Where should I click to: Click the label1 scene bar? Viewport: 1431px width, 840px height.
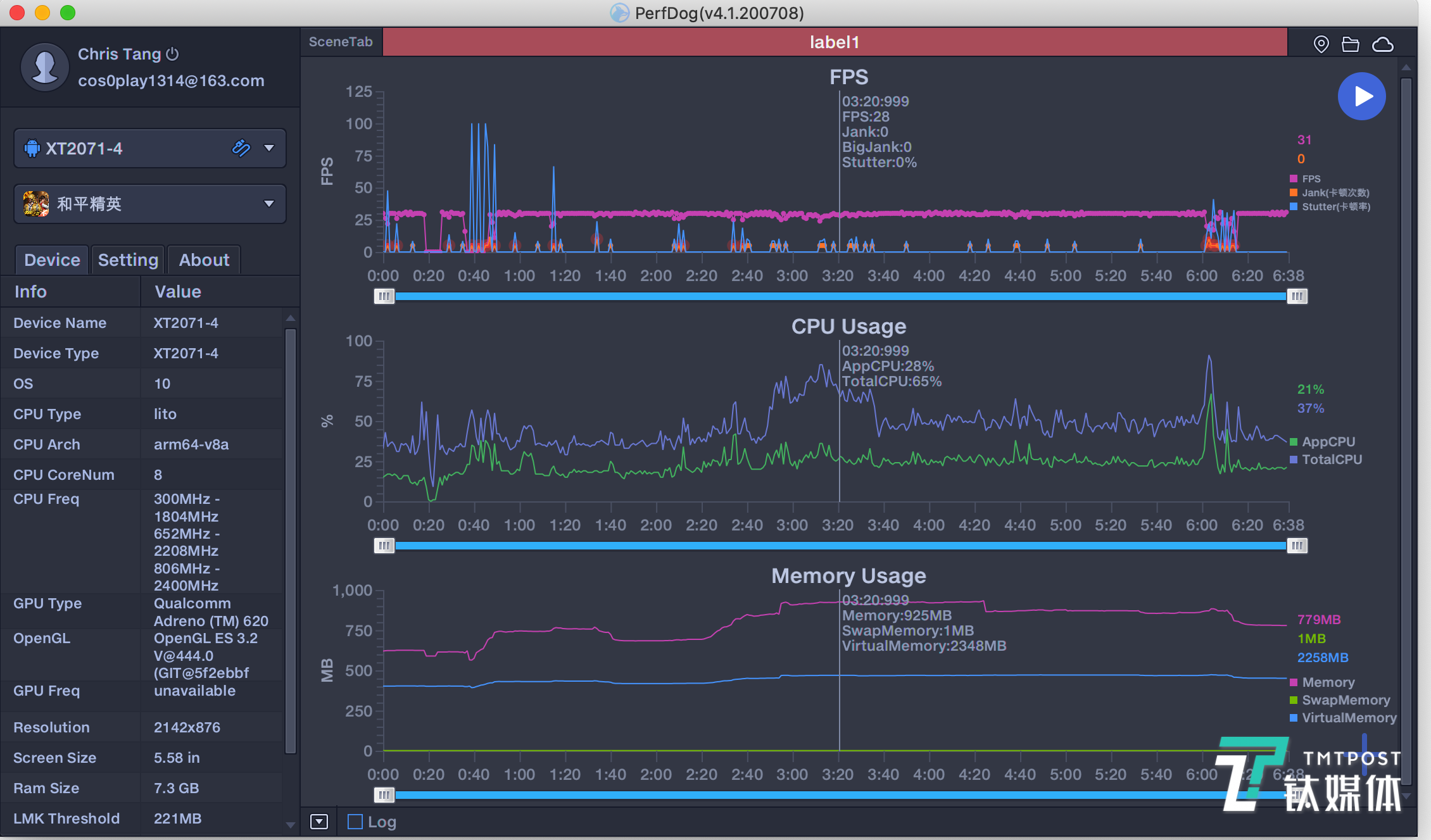click(835, 42)
